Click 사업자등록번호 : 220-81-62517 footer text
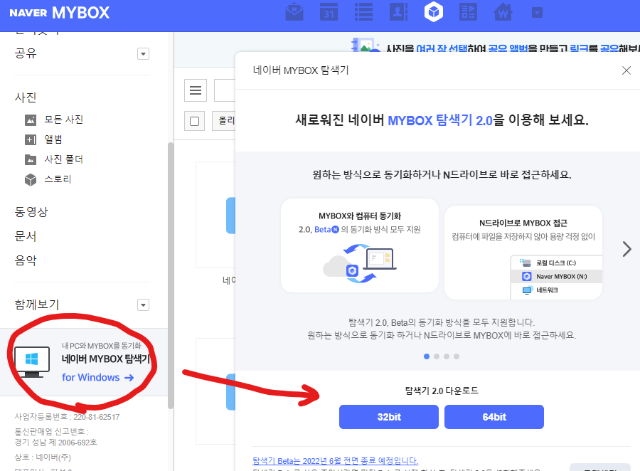640x471 pixels. click(x=67, y=417)
